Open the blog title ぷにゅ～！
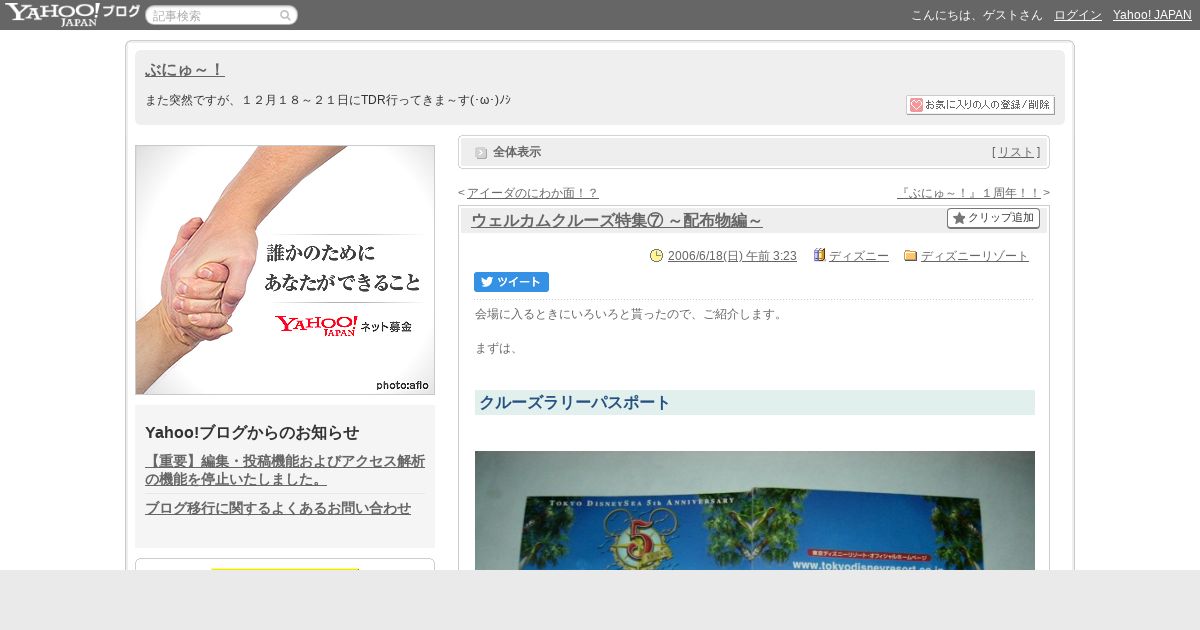The width and height of the screenshot is (1200, 630). pos(185,70)
